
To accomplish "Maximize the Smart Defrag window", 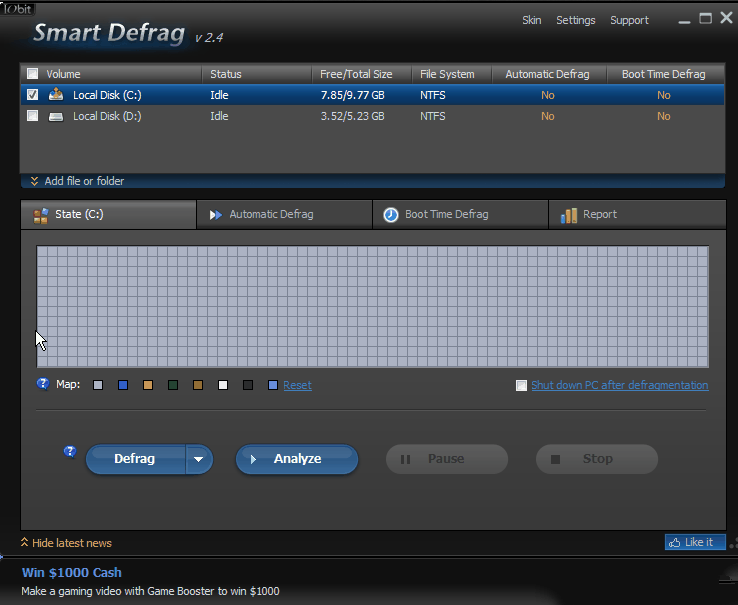I will pos(706,19).
